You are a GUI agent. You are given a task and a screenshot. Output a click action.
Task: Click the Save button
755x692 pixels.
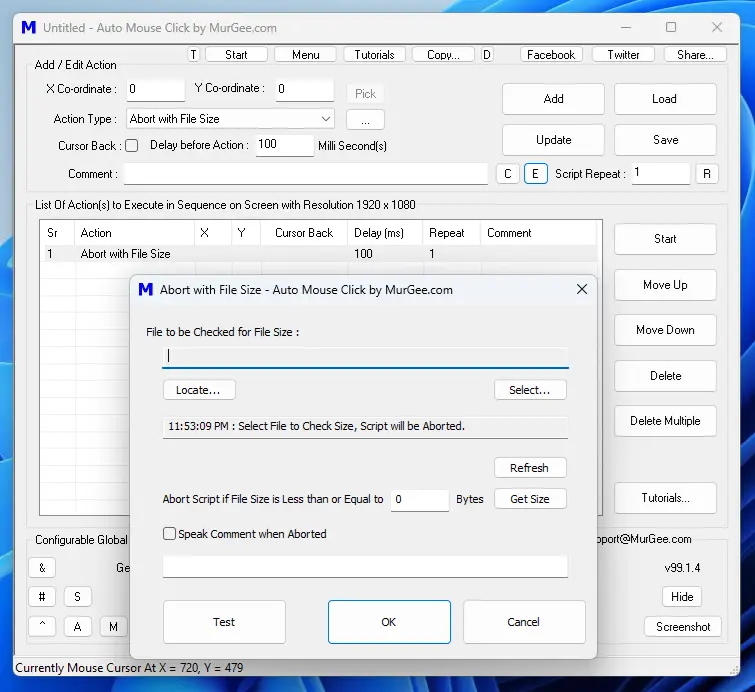(x=665, y=140)
